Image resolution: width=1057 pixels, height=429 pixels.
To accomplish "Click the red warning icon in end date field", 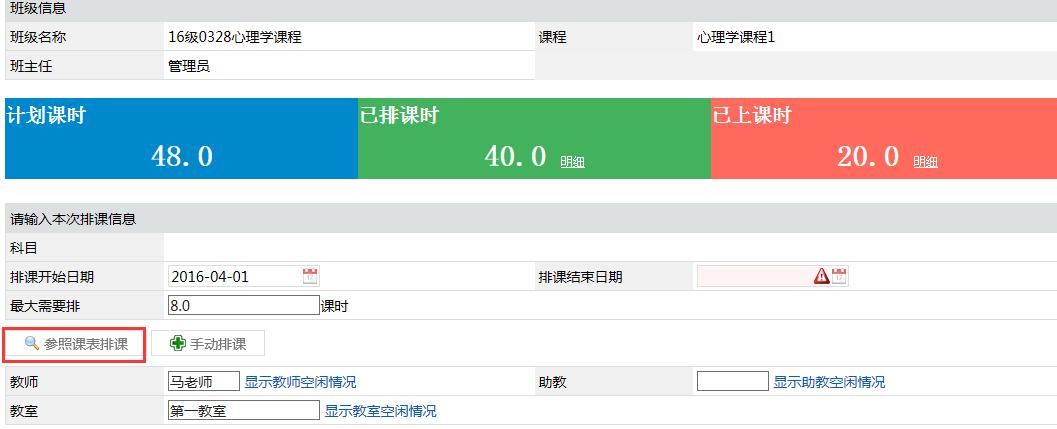I will click(x=821, y=277).
